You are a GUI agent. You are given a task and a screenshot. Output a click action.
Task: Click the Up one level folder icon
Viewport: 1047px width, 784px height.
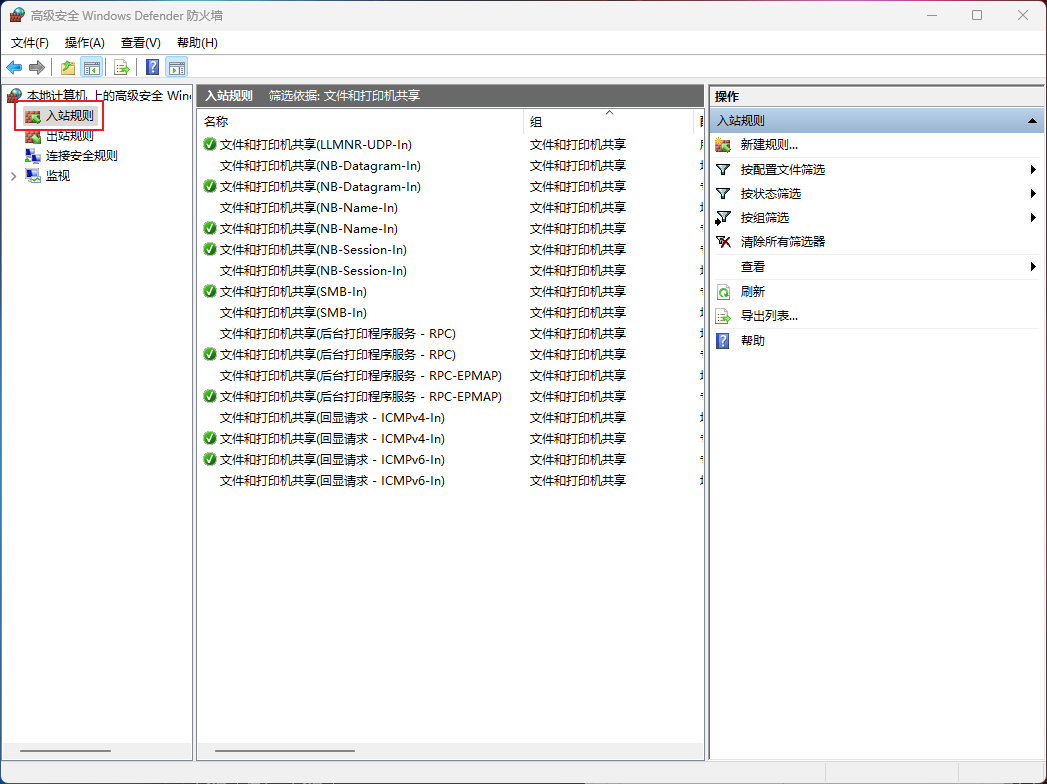[67, 67]
